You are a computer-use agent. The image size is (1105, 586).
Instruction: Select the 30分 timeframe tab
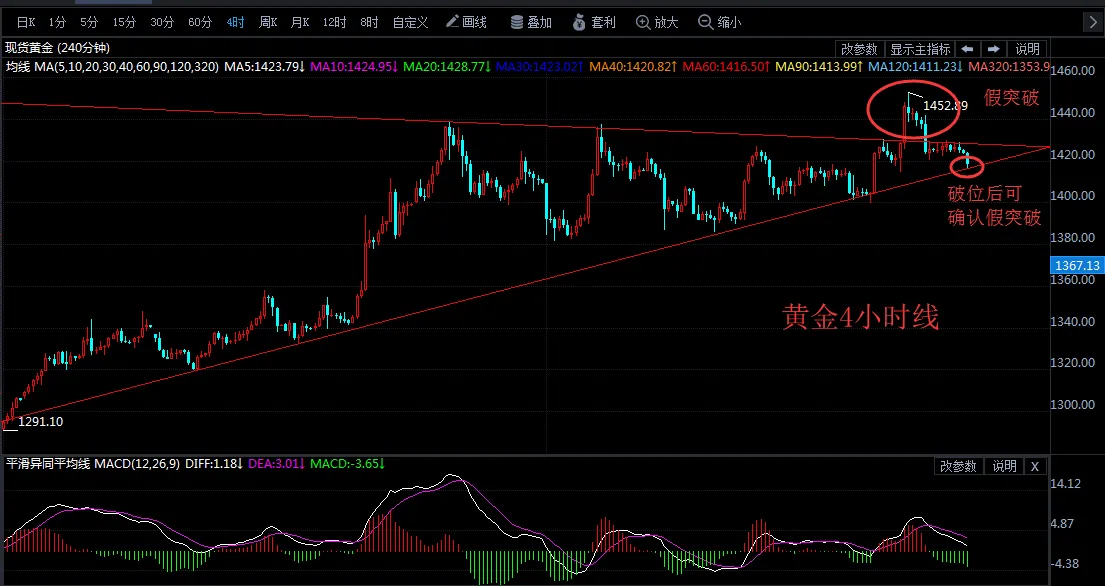pos(162,23)
